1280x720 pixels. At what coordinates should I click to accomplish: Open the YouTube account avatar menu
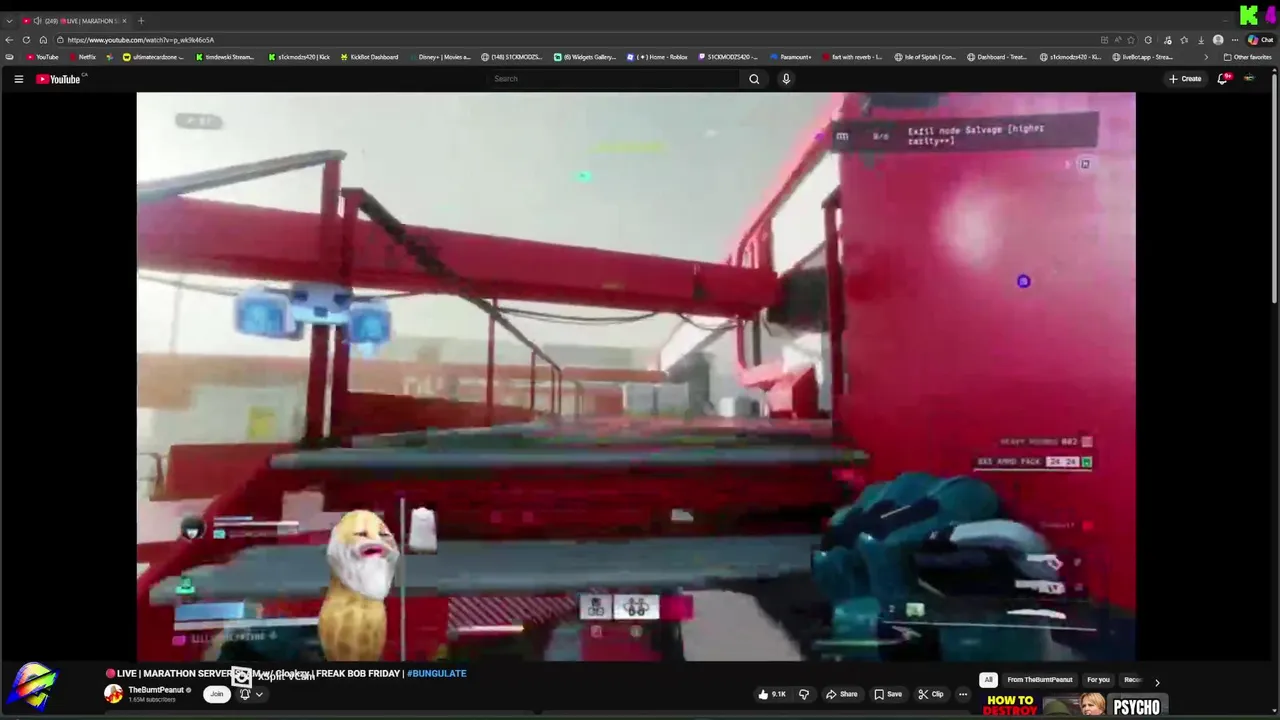point(1249,79)
